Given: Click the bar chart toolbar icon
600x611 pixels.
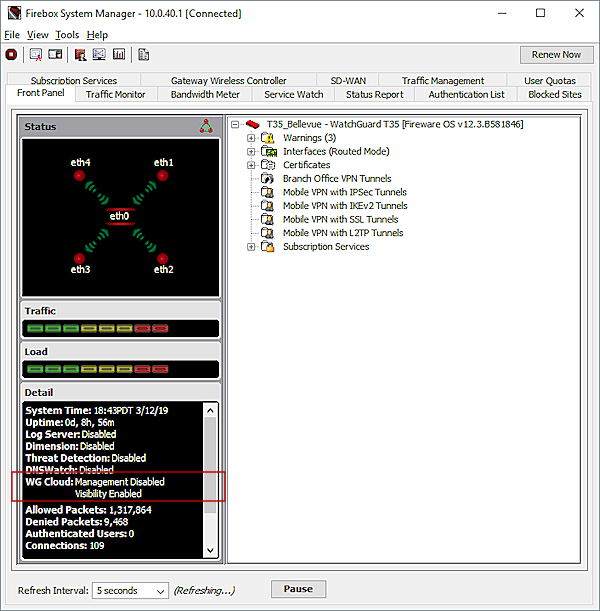Looking at the screenshot, I should (119, 55).
